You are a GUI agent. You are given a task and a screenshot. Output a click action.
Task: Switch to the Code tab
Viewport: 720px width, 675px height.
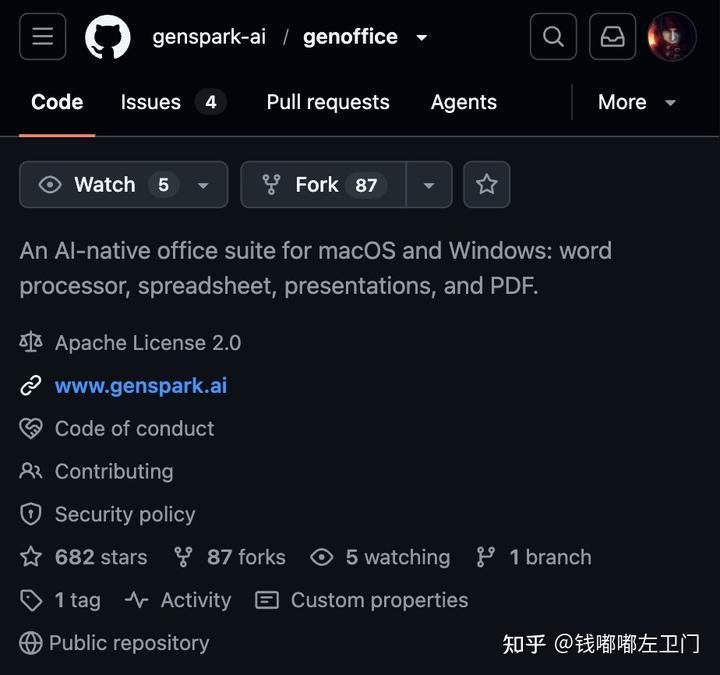tap(57, 102)
